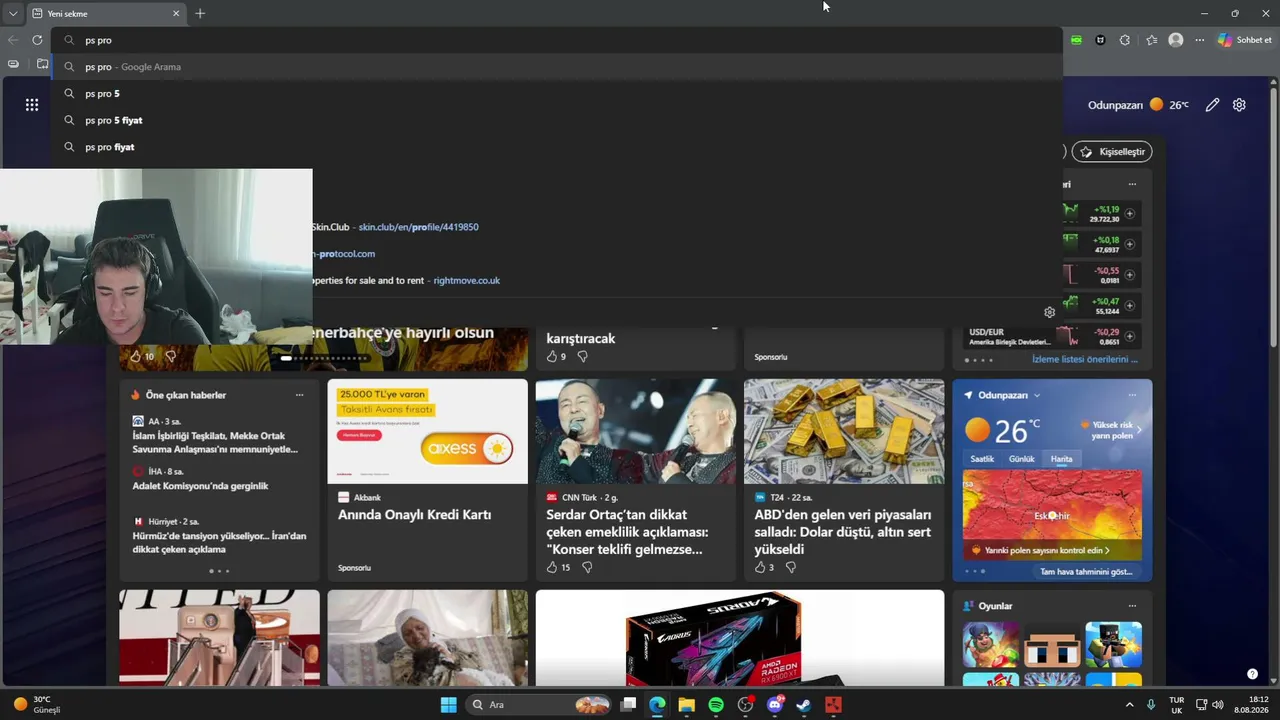Screen dimensions: 1280x720
Task: Open the finance card more options menu
Action: click(x=1132, y=184)
